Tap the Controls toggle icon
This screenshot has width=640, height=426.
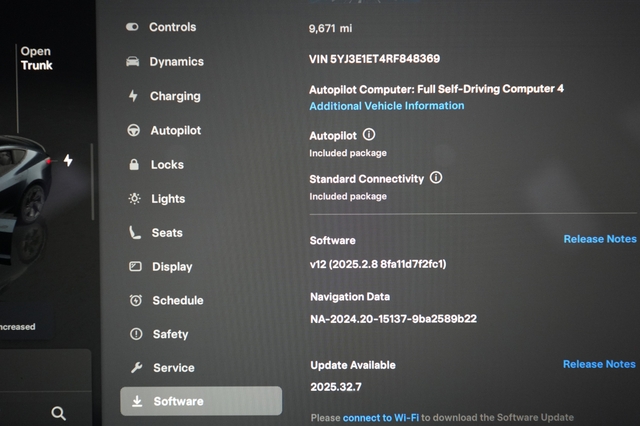pyautogui.click(x=132, y=27)
